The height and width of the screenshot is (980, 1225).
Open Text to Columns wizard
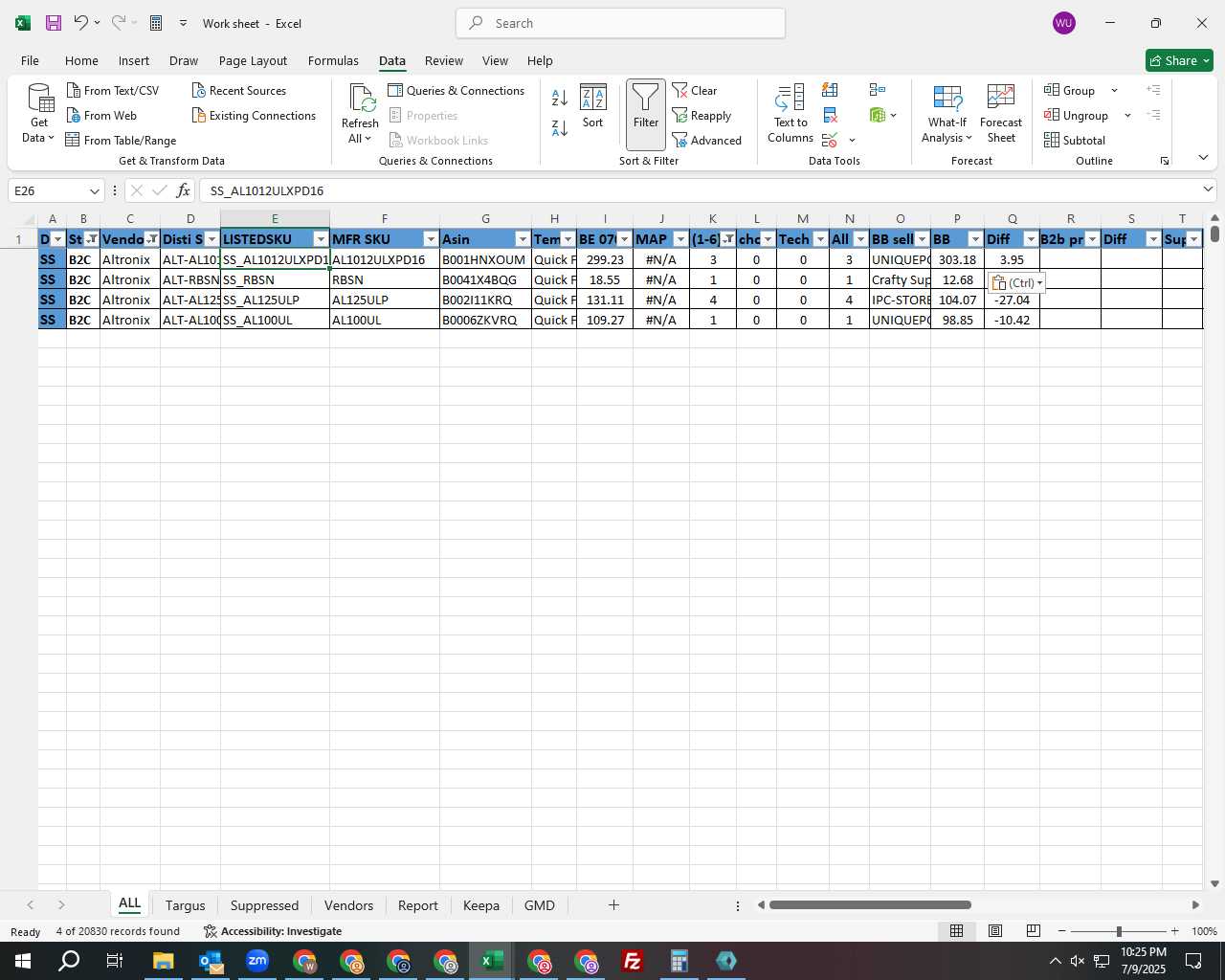791,114
